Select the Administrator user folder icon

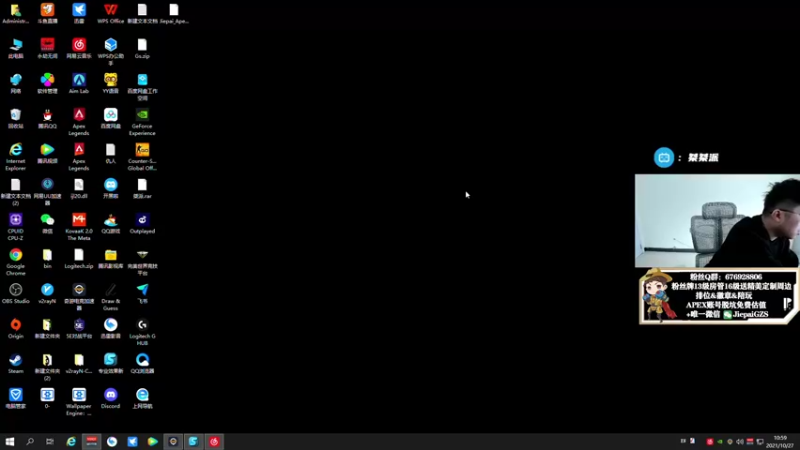tap(16, 14)
